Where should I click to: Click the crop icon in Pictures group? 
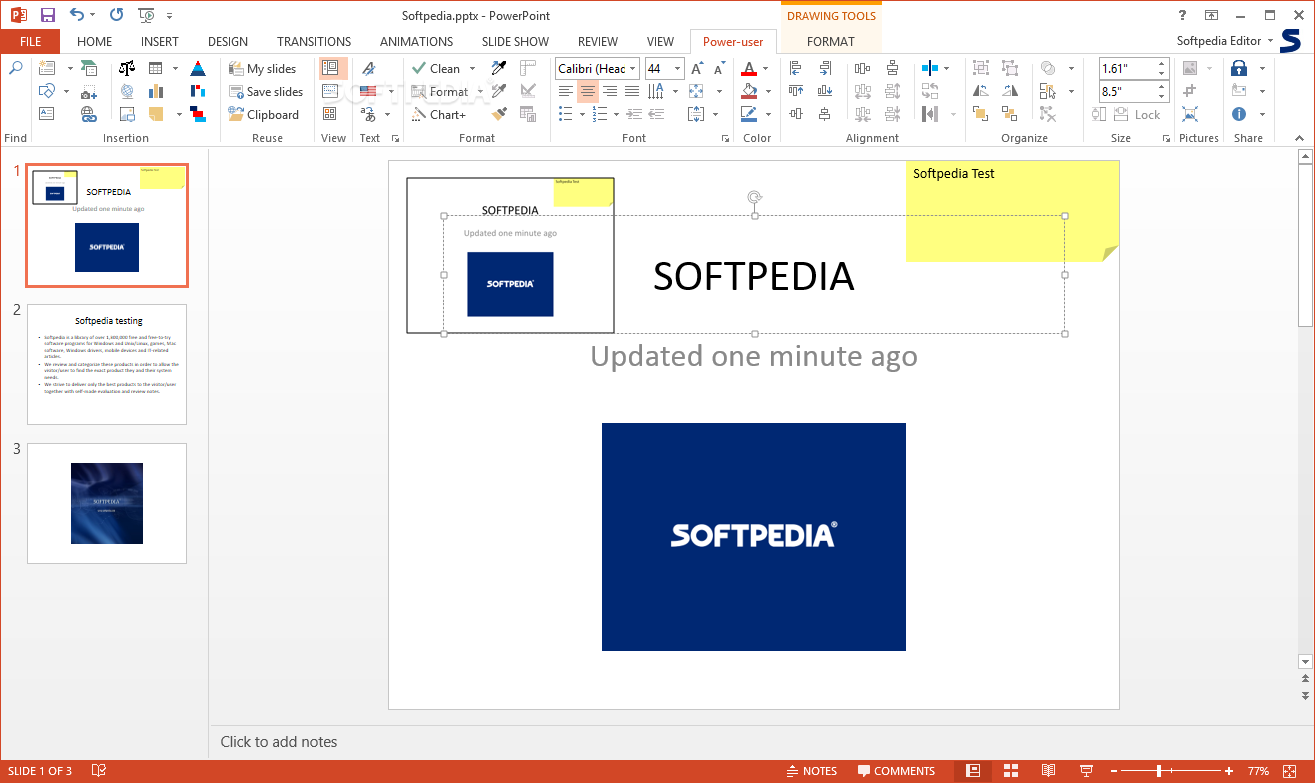1190,91
